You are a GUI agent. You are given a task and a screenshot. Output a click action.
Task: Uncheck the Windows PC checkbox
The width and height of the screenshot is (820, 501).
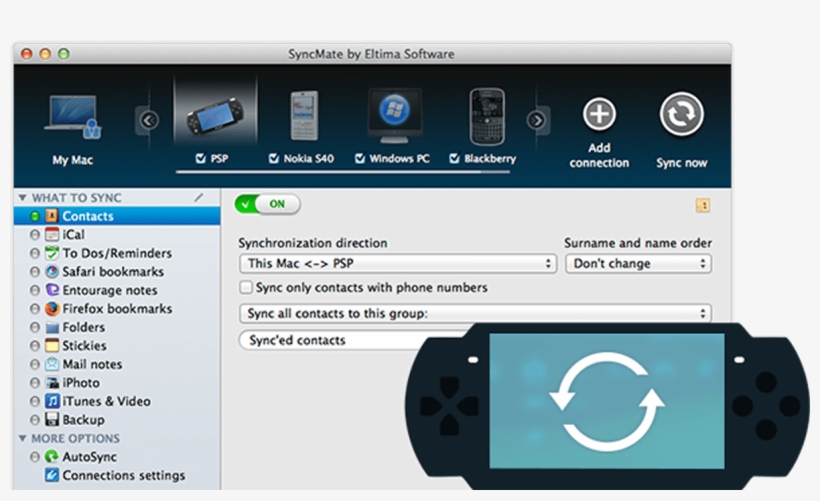tap(360, 158)
